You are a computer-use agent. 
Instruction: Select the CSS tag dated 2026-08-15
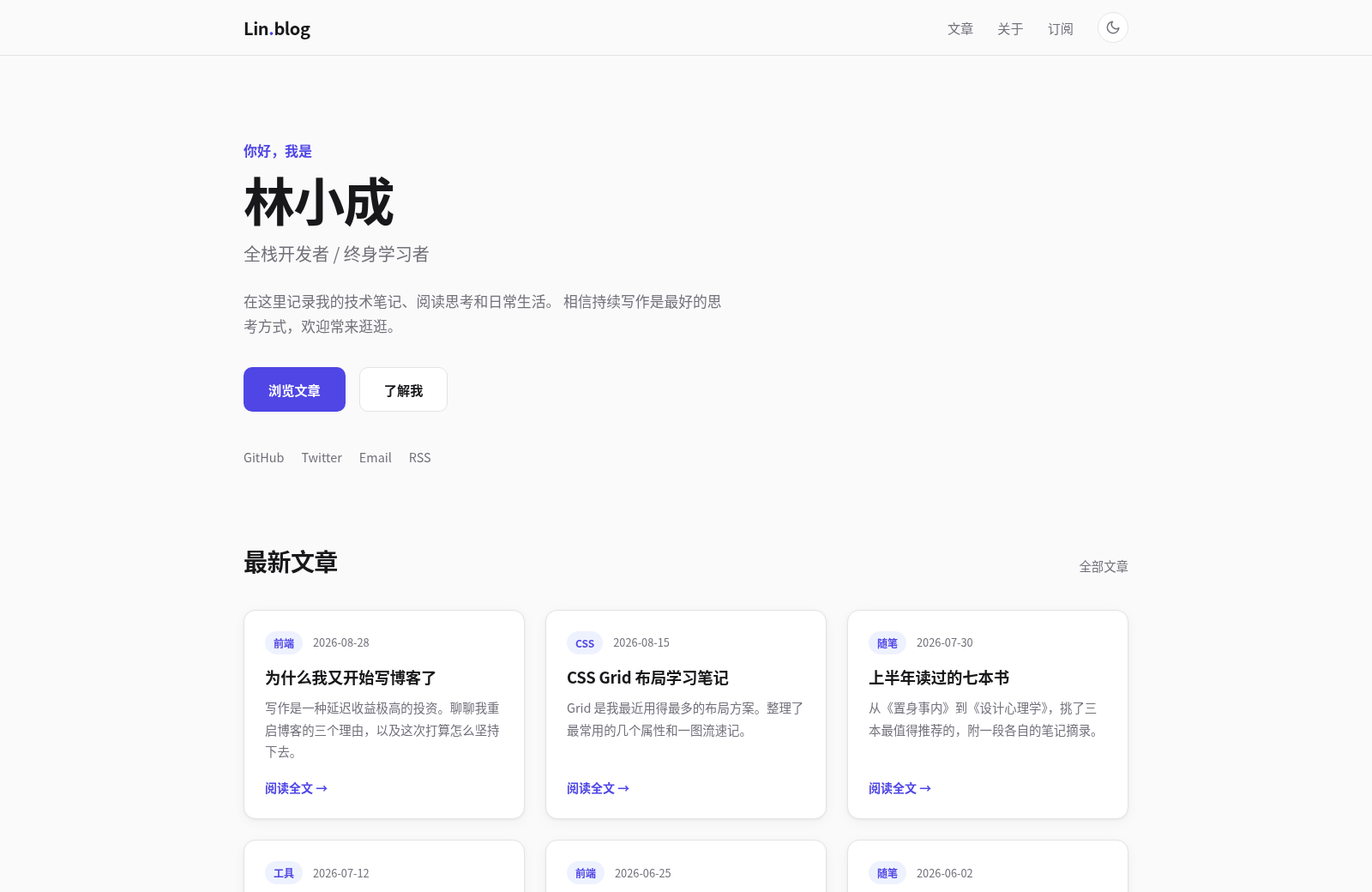[585, 642]
